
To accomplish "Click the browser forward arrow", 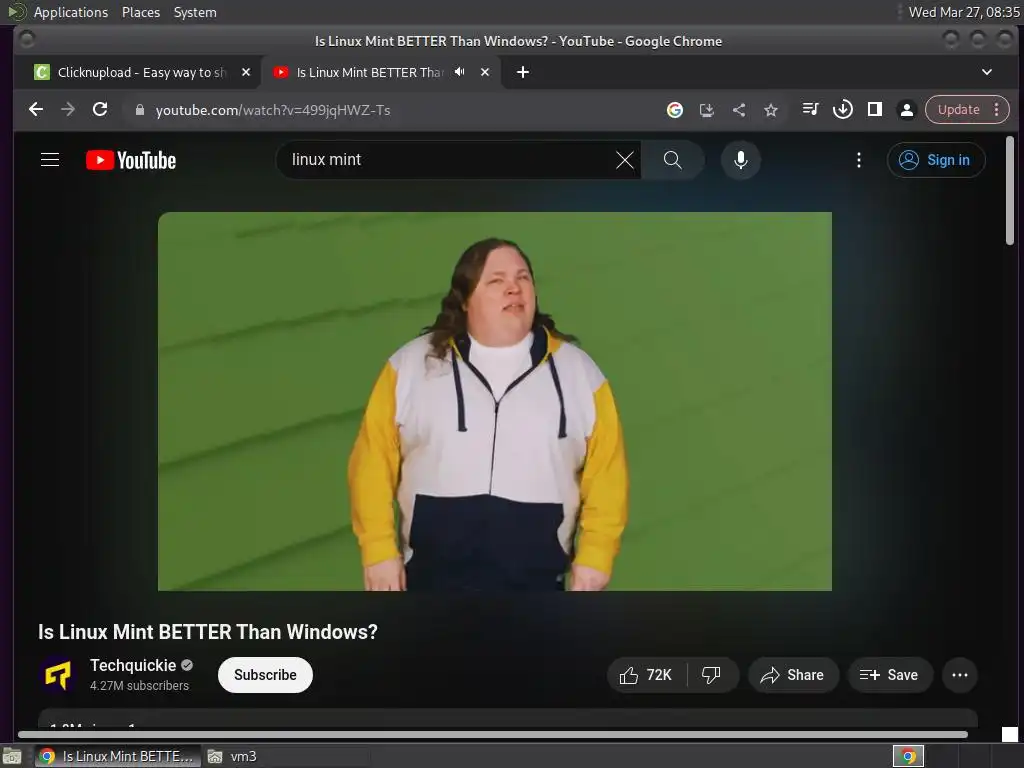I will (x=68, y=110).
